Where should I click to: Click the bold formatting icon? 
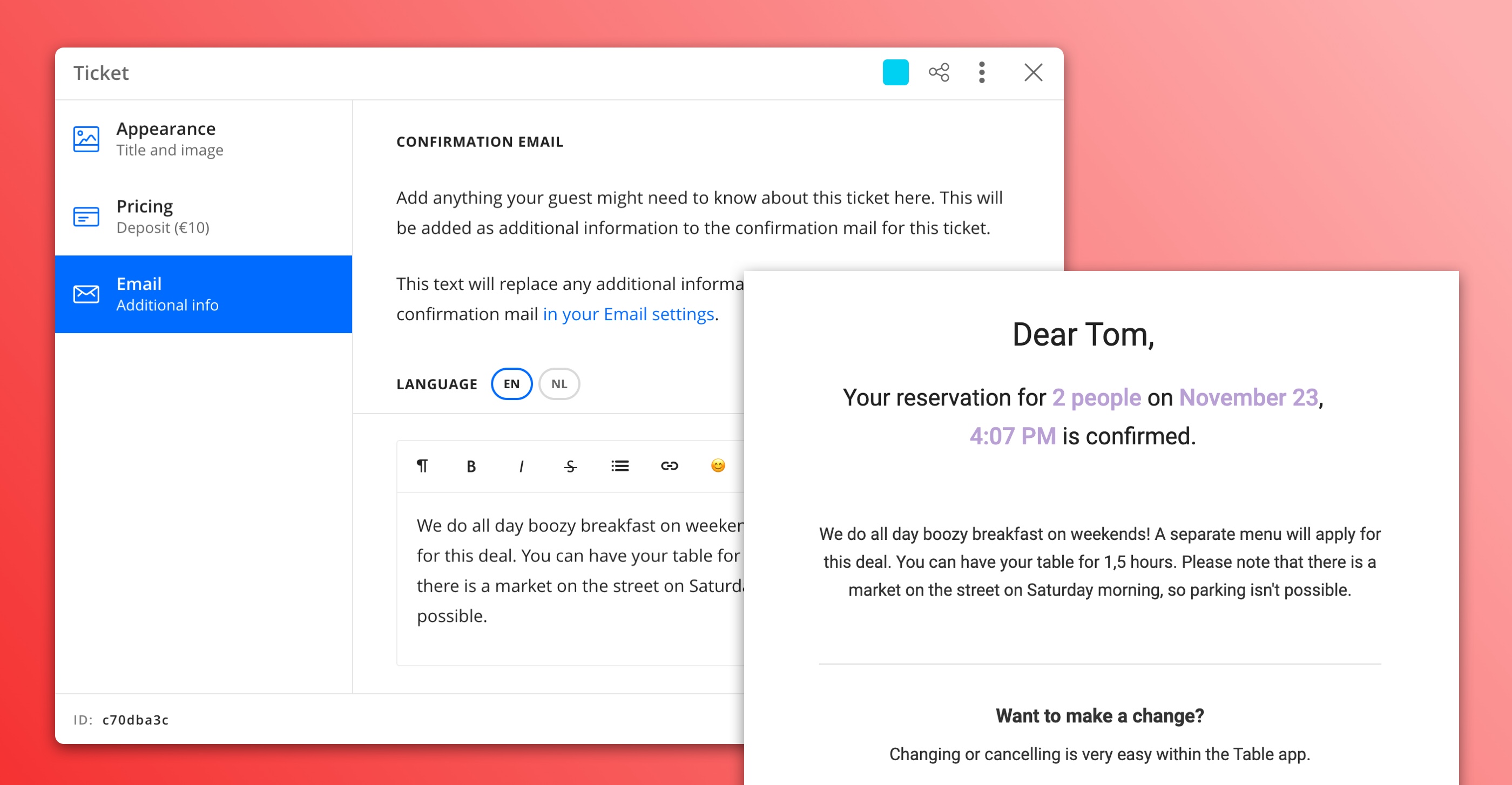pos(471,464)
